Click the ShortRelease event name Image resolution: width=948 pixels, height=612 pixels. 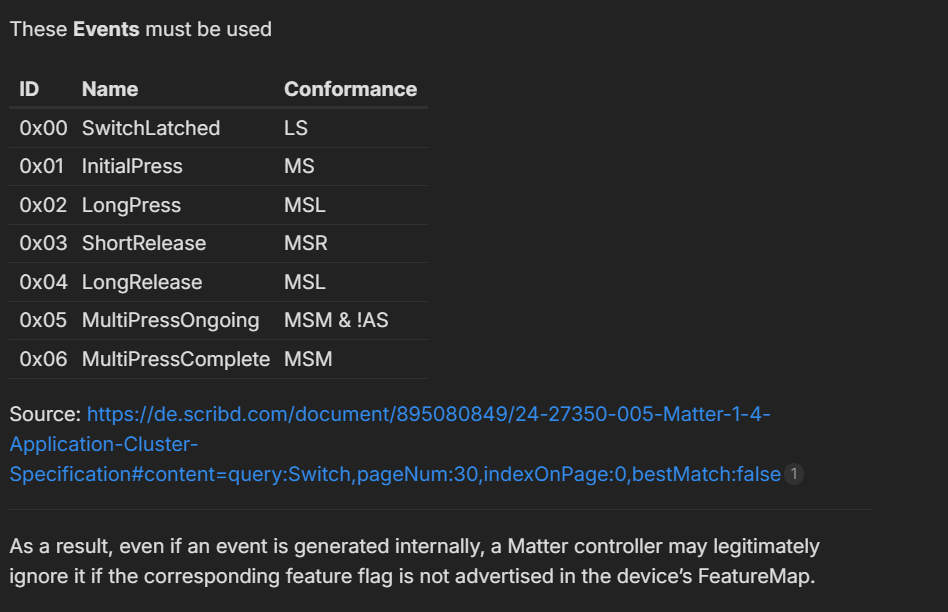[x=144, y=243]
